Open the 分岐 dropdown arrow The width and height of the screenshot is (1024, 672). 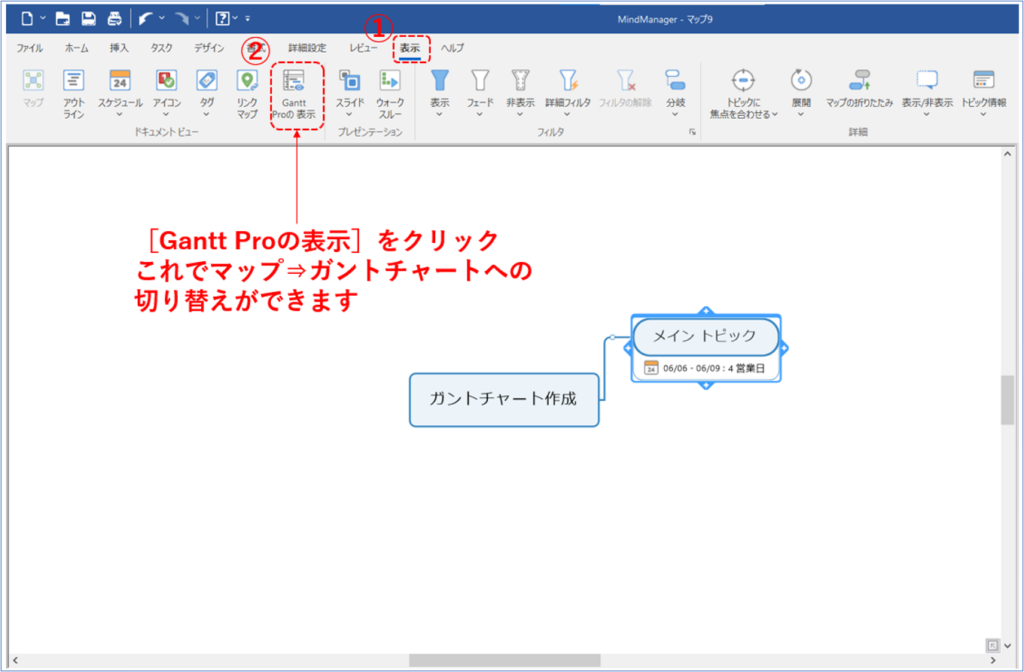(x=675, y=115)
